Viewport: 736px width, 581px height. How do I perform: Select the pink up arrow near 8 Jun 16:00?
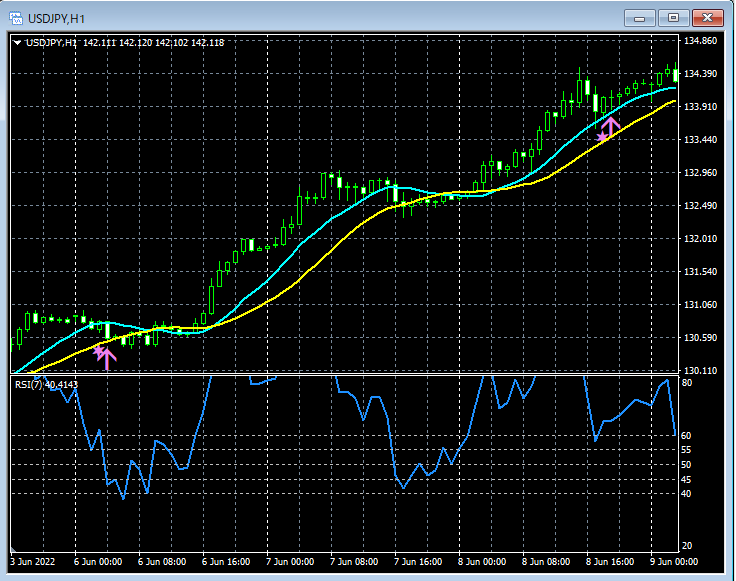click(611, 127)
